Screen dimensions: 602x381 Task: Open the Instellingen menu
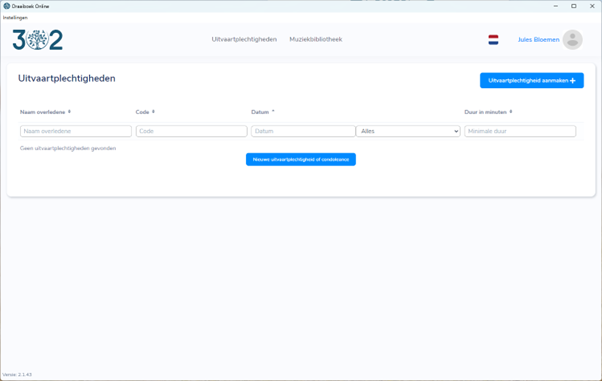(x=15, y=18)
